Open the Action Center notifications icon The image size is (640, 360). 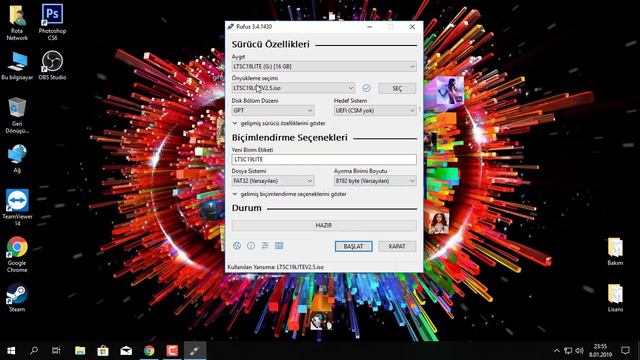click(x=625, y=351)
